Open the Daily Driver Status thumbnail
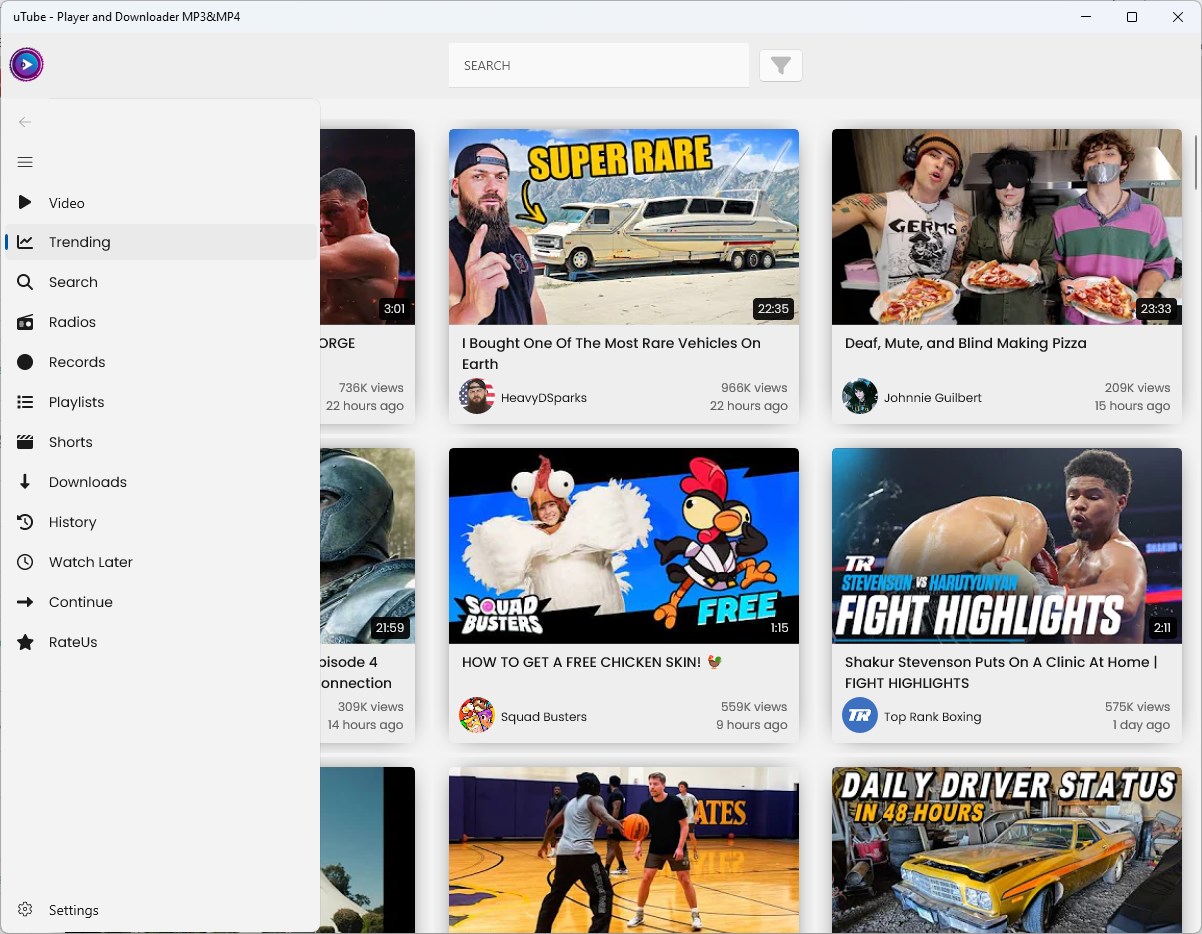 tap(1007, 850)
